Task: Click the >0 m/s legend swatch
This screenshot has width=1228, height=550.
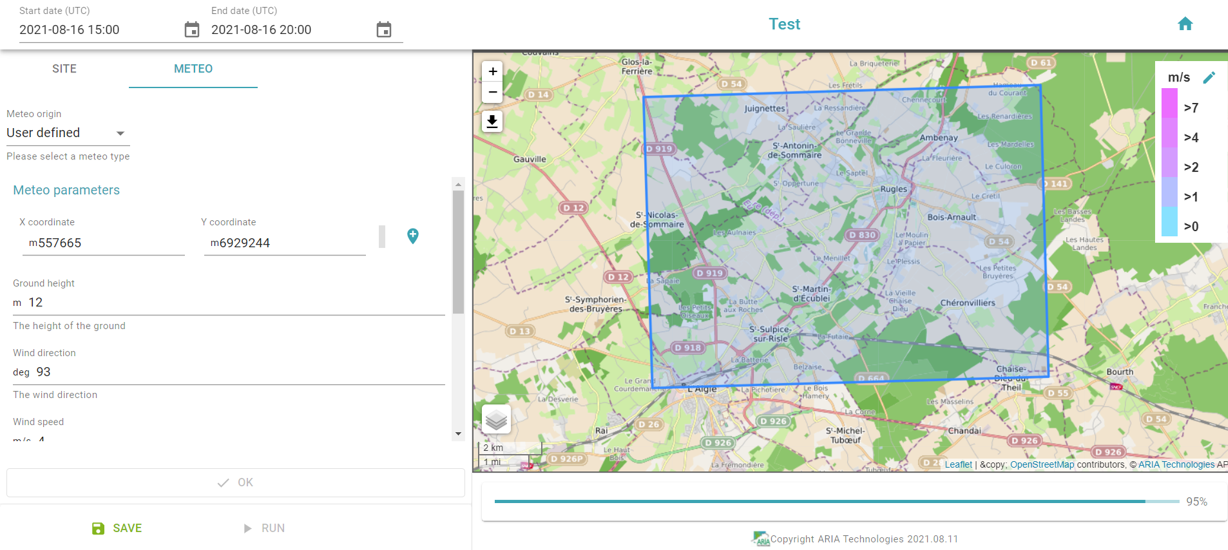Action: 1169,222
